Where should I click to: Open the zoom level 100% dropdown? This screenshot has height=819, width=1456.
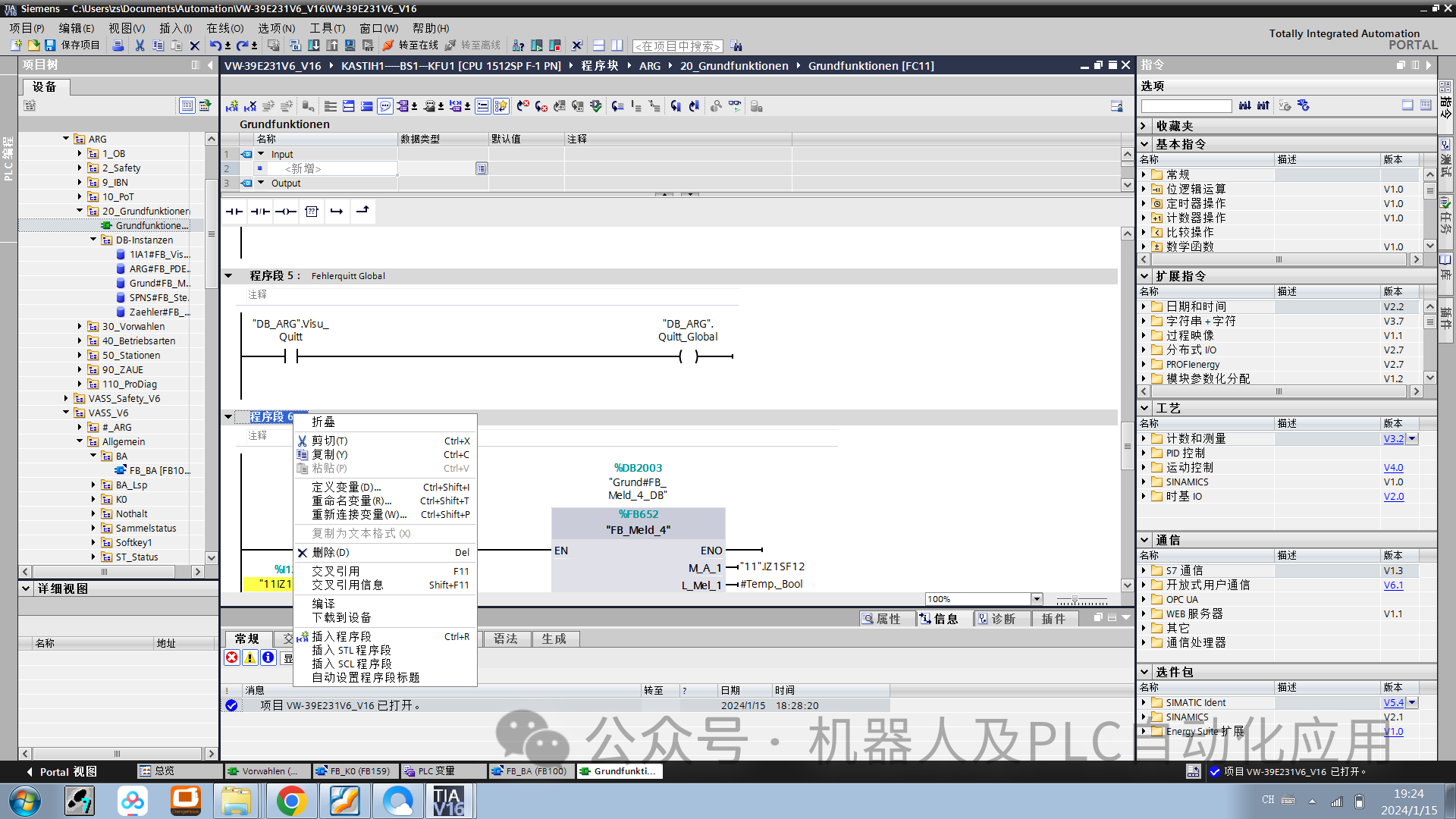point(1037,599)
